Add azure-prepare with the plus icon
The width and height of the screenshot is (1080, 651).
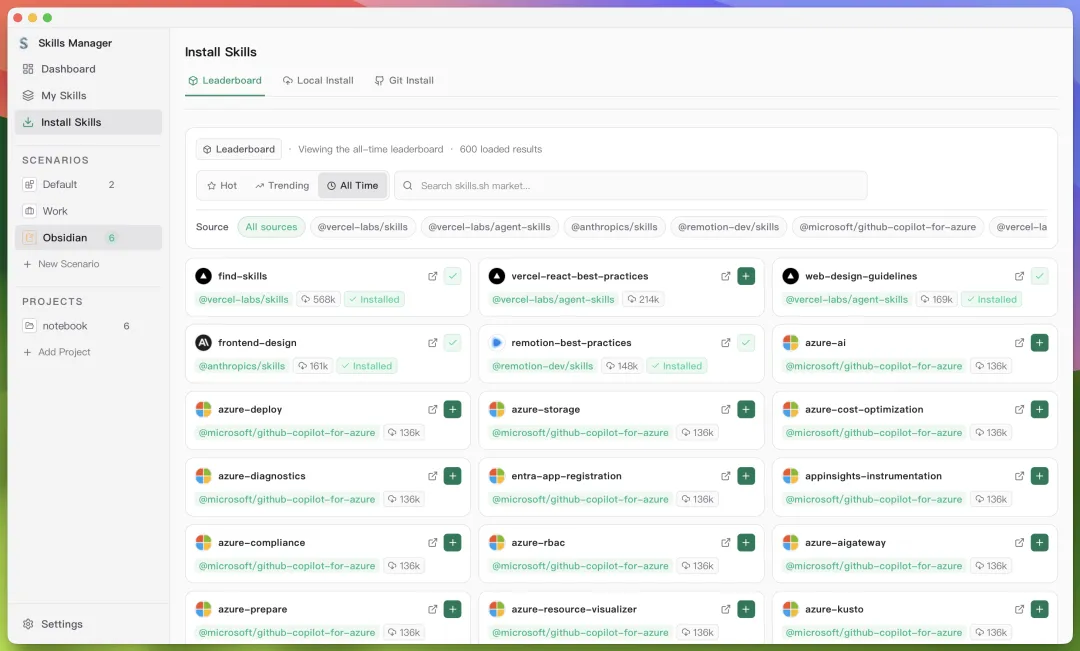453,609
